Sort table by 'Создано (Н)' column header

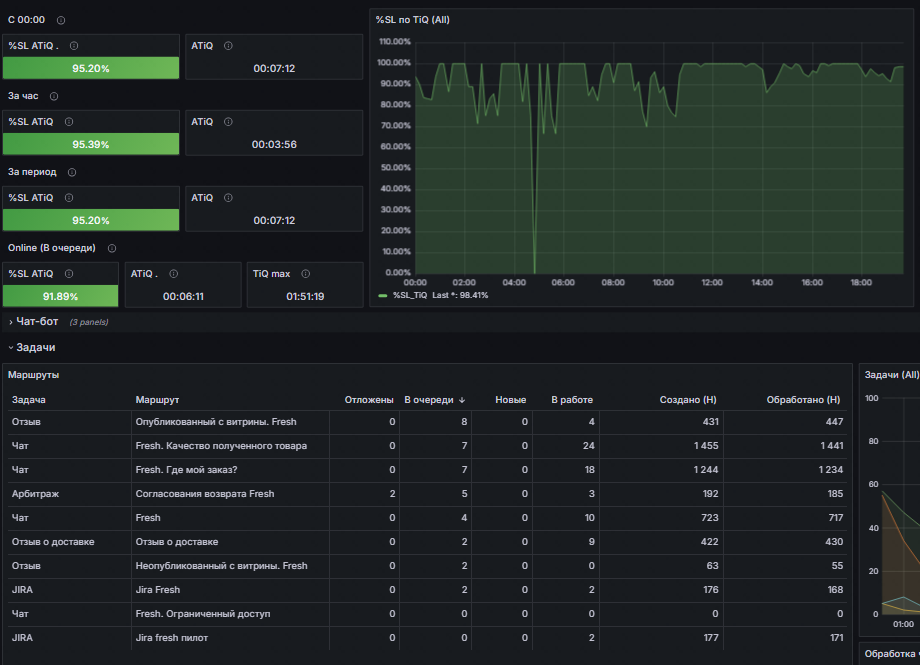[688, 400]
